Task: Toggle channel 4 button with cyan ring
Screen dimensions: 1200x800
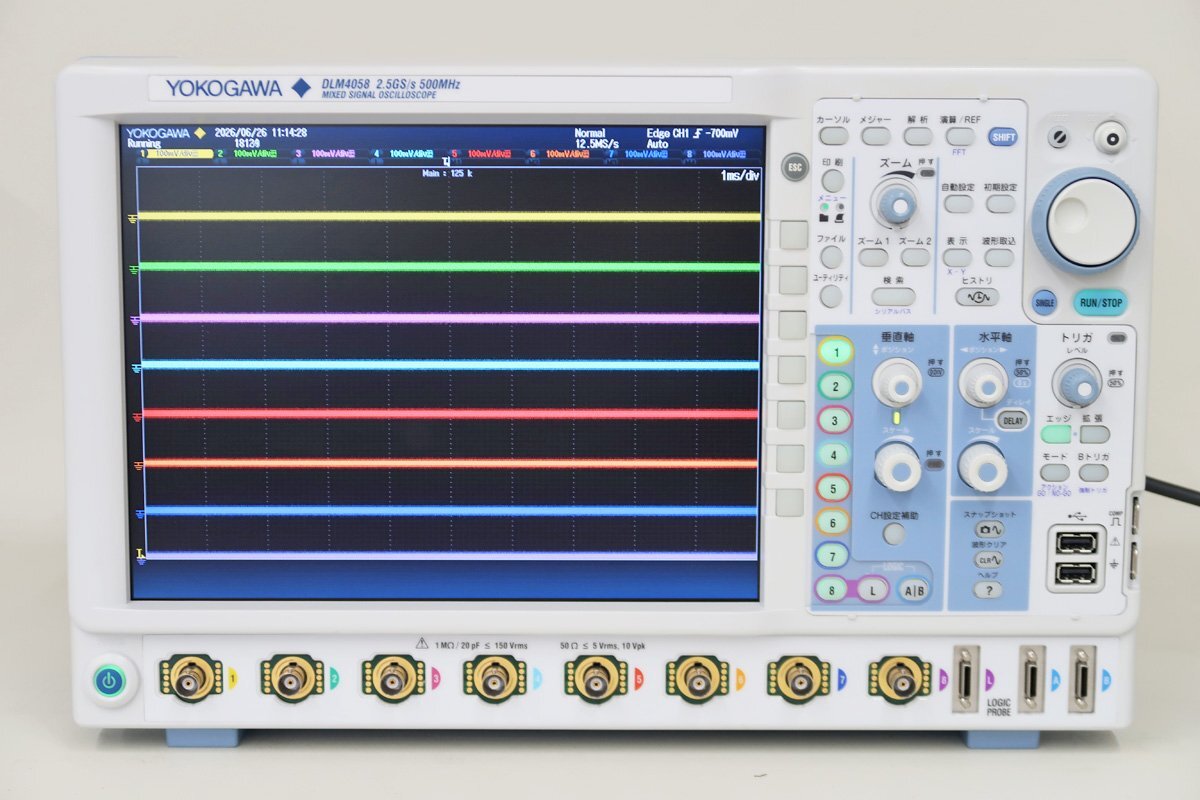Action: 835,454
